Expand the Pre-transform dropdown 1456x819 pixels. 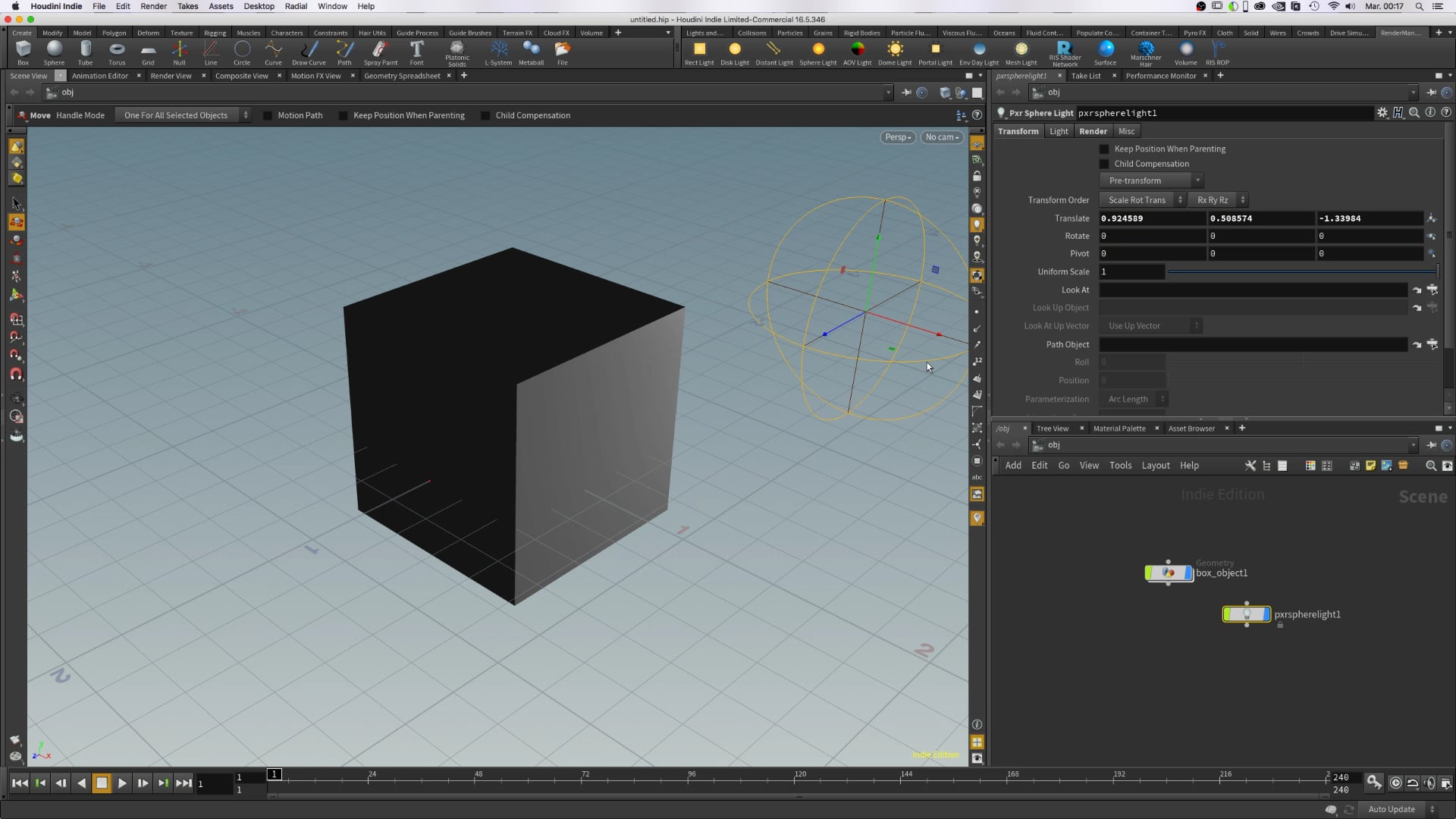(1151, 180)
